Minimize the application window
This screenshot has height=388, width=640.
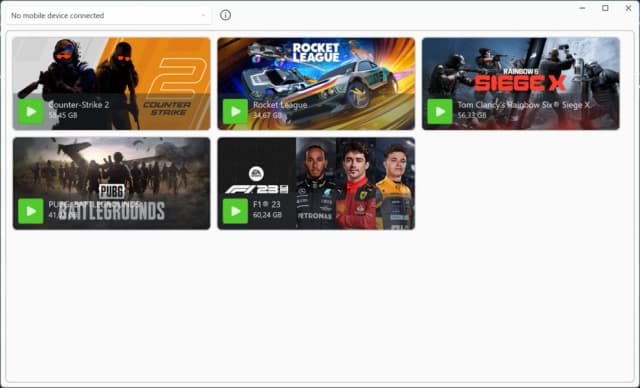coord(582,8)
